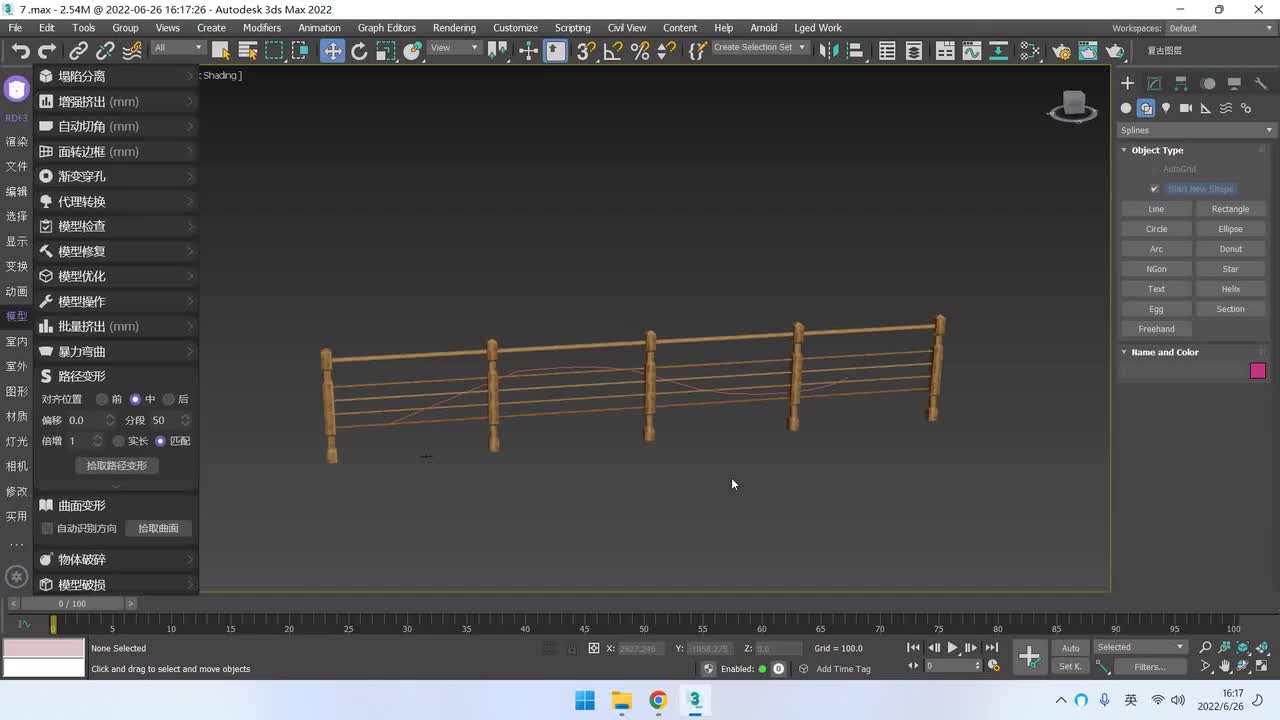
Task: Click the Rectangle spline button
Action: point(1230,209)
